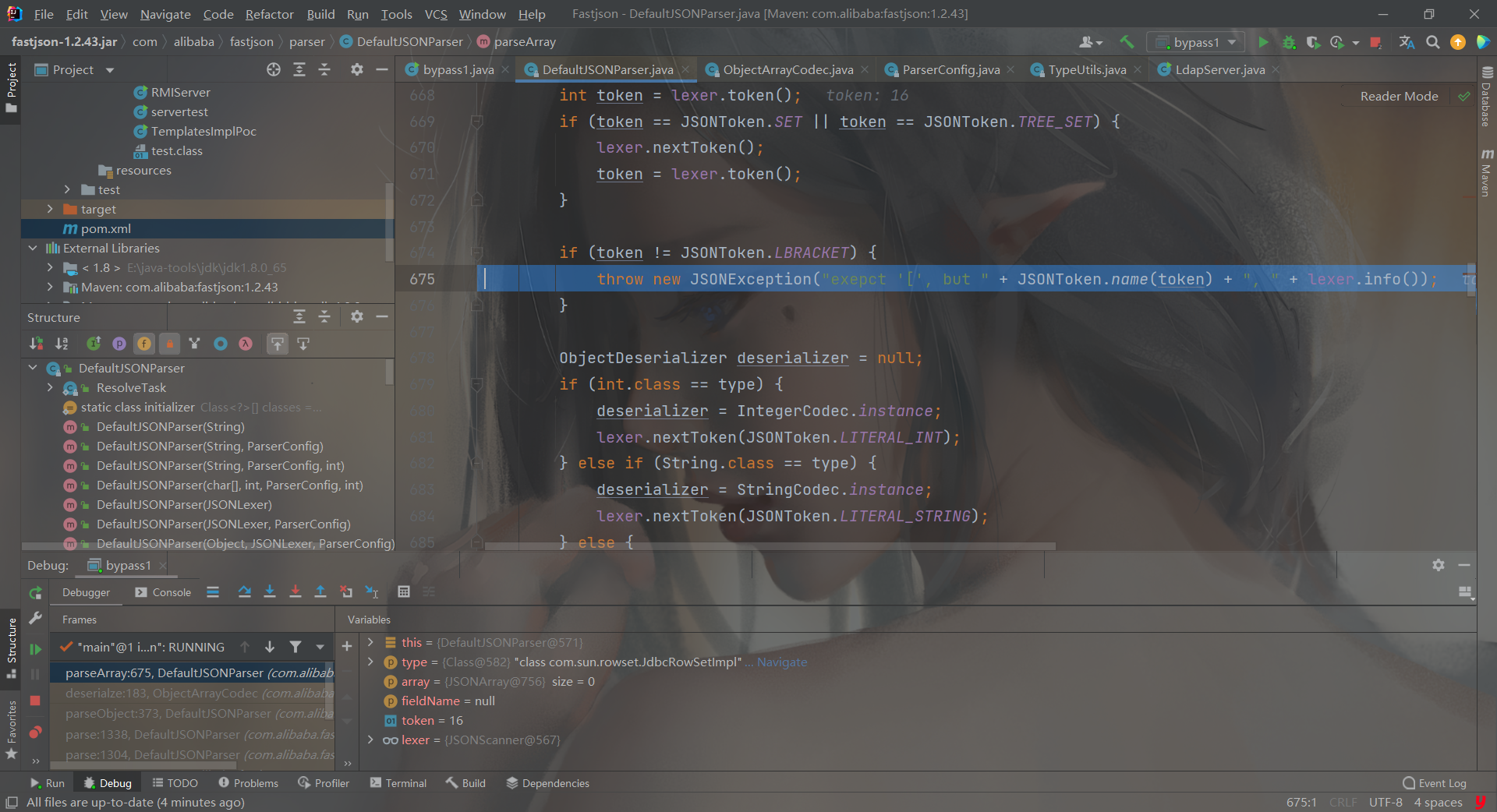Toggle Reader Mode in the editor

(1399, 96)
